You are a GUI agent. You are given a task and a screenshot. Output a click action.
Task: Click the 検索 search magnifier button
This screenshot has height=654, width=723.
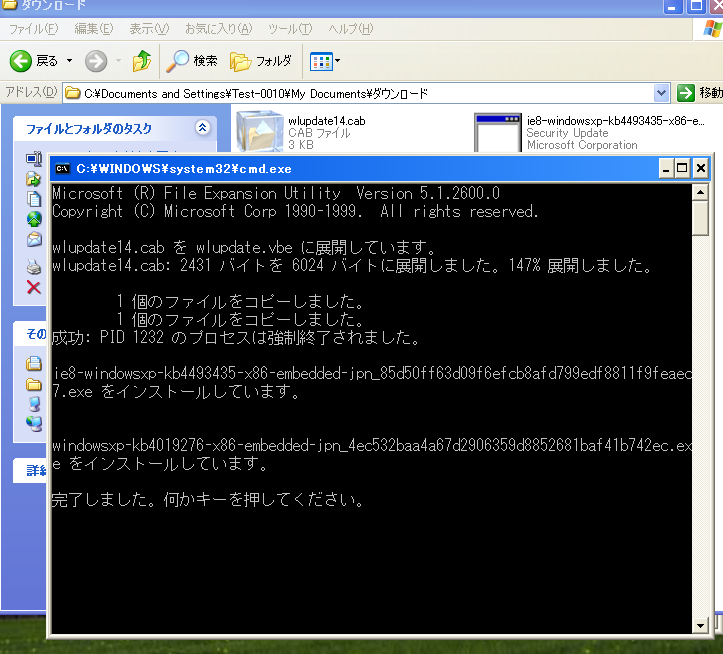[x=192, y=61]
